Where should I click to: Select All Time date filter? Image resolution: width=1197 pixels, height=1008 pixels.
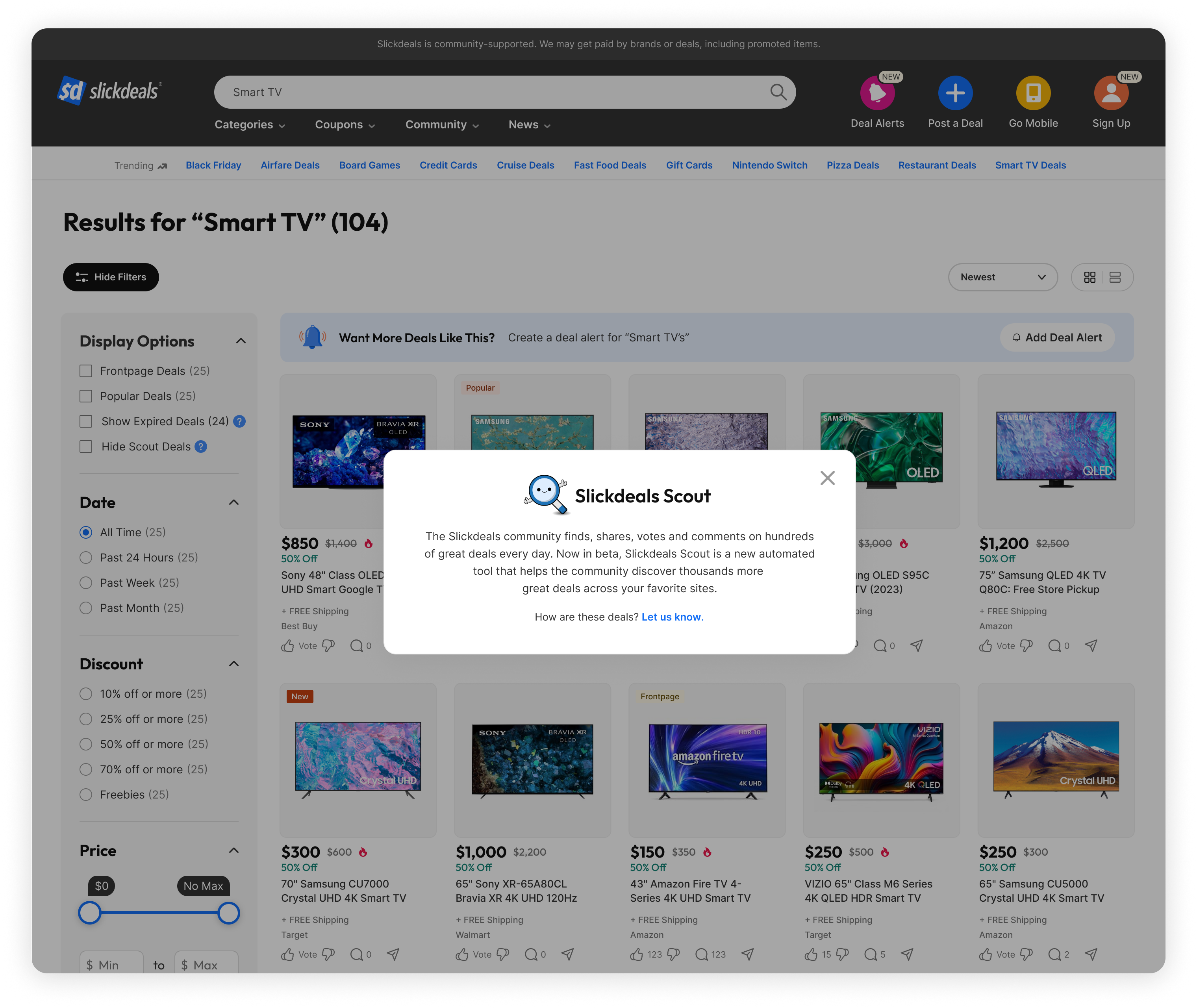click(86, 533)
